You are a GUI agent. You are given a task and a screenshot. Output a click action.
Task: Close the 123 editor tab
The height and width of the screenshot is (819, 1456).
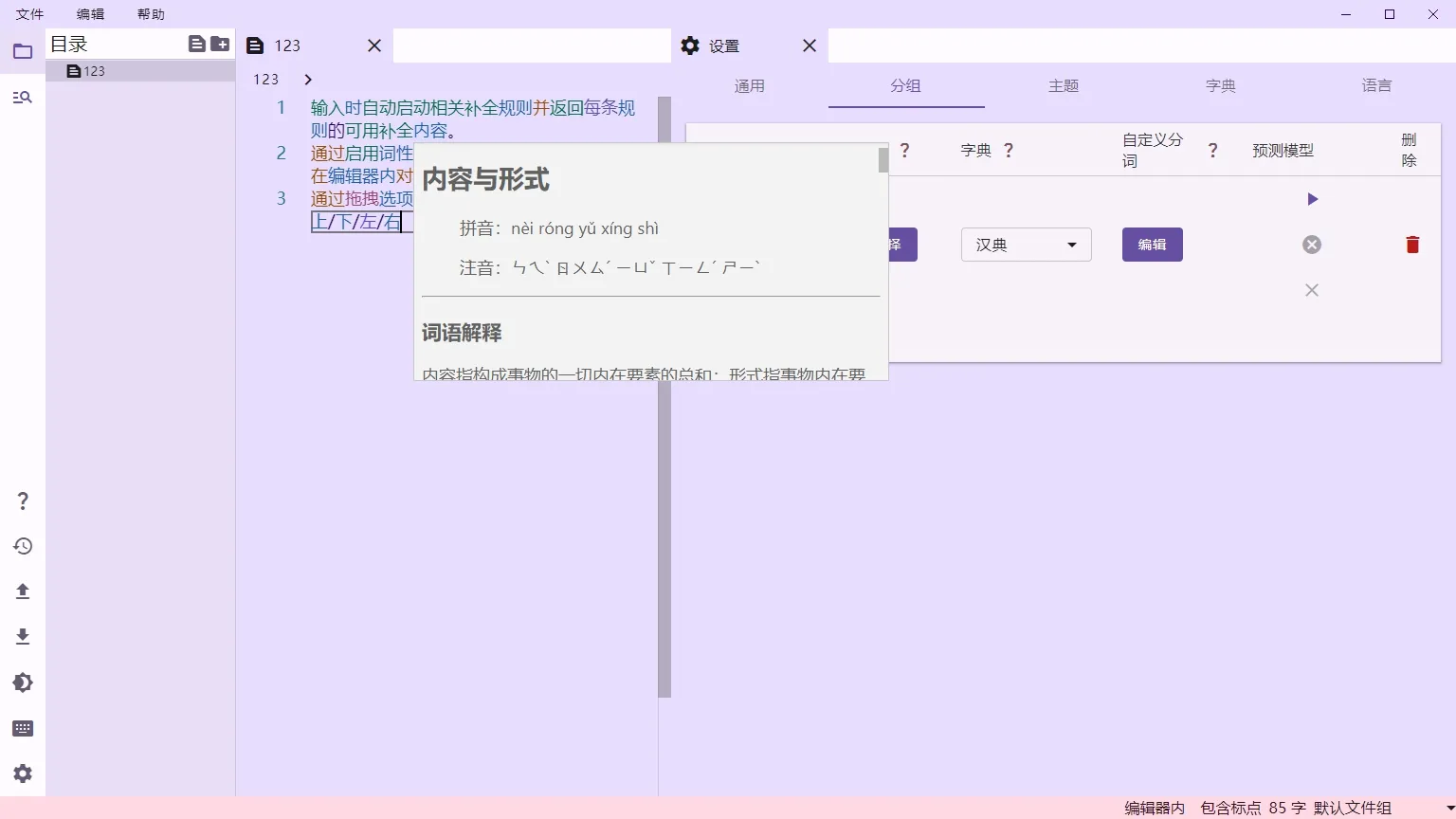(x=374, y=45)
